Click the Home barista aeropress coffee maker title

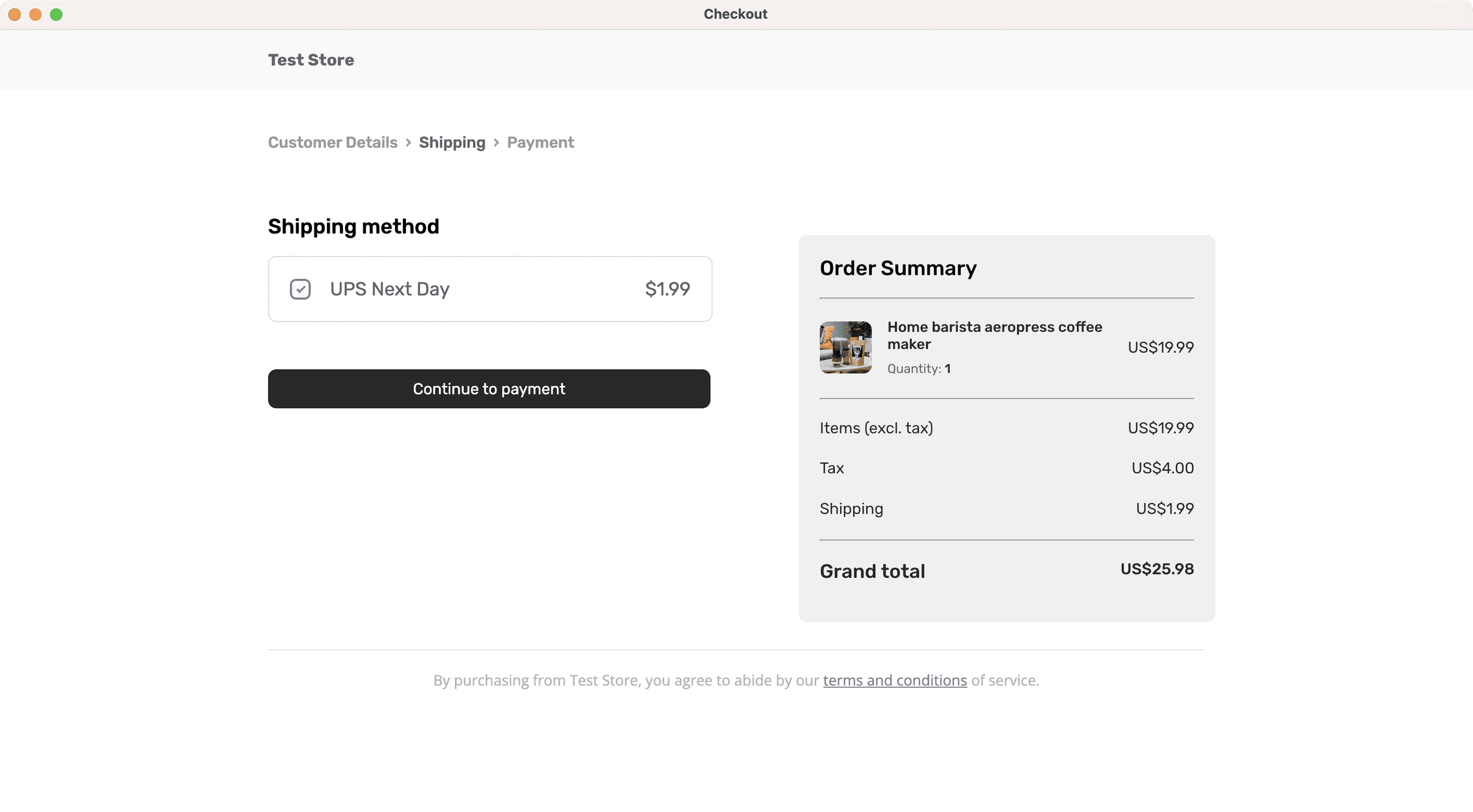point(995,335)
